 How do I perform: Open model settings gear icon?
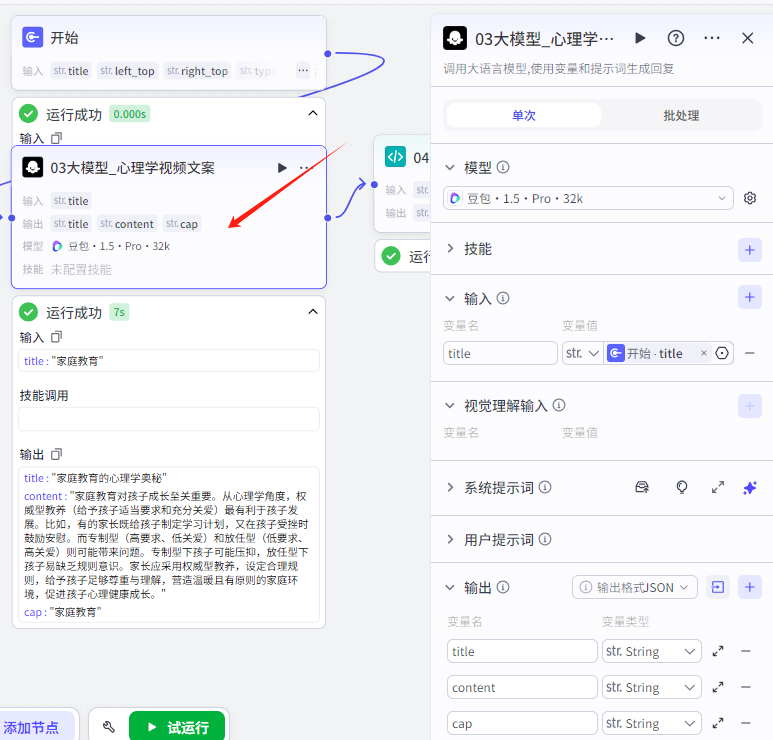click(750, 198)
